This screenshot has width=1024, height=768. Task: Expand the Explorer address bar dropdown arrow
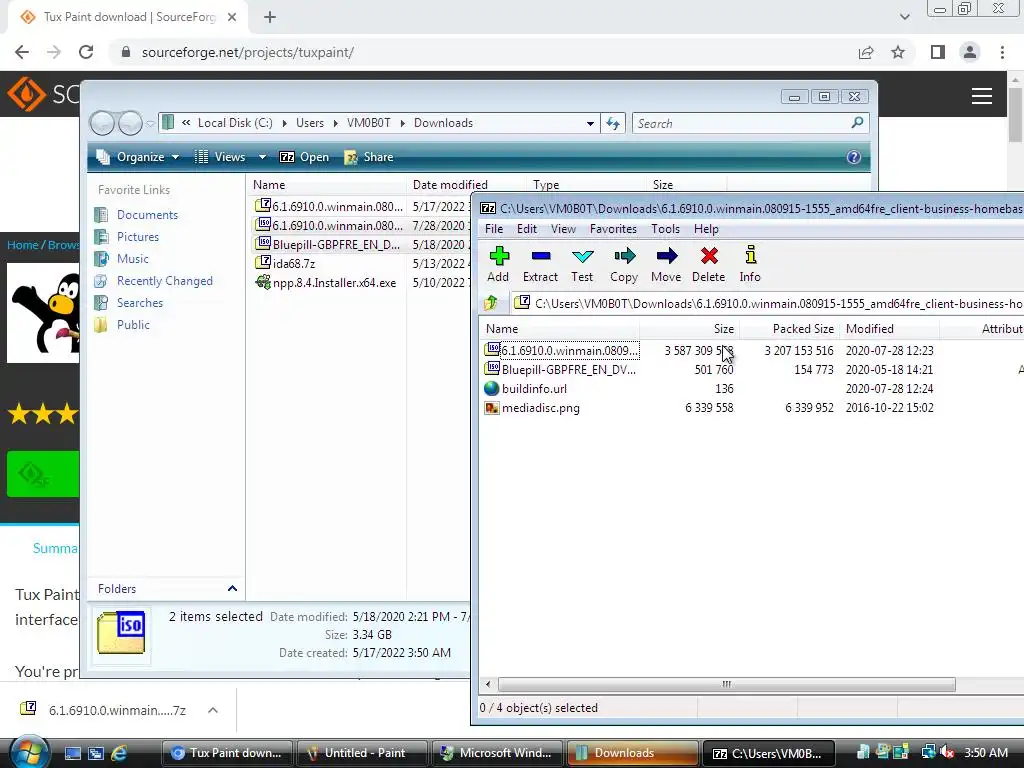(590, 123)
